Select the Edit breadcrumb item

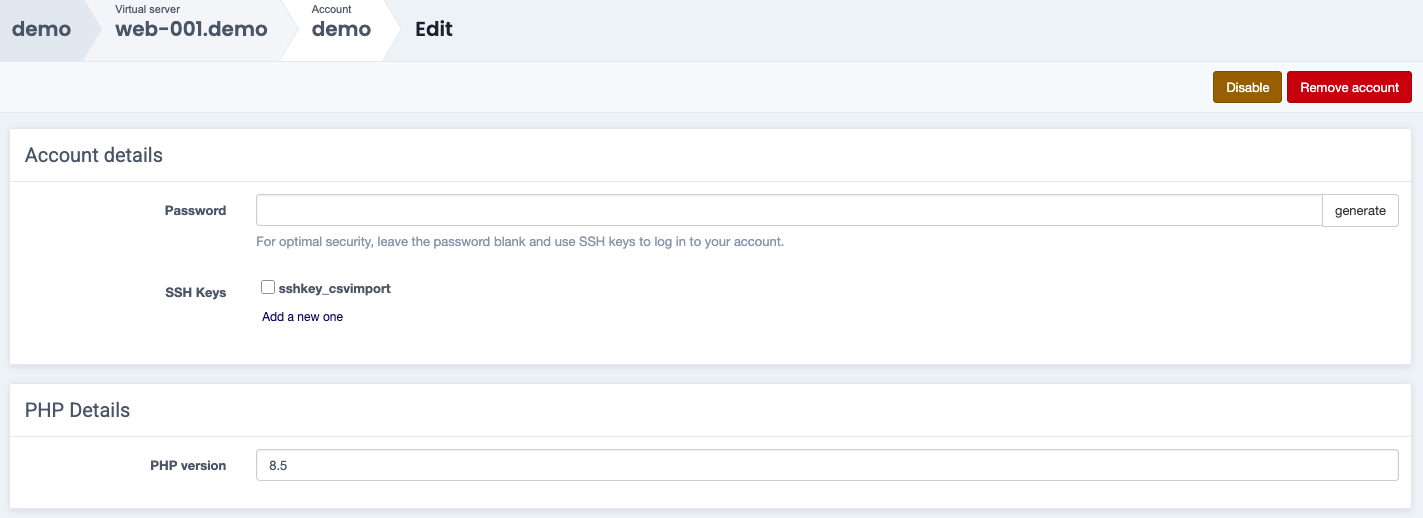[x=434, y=29]
